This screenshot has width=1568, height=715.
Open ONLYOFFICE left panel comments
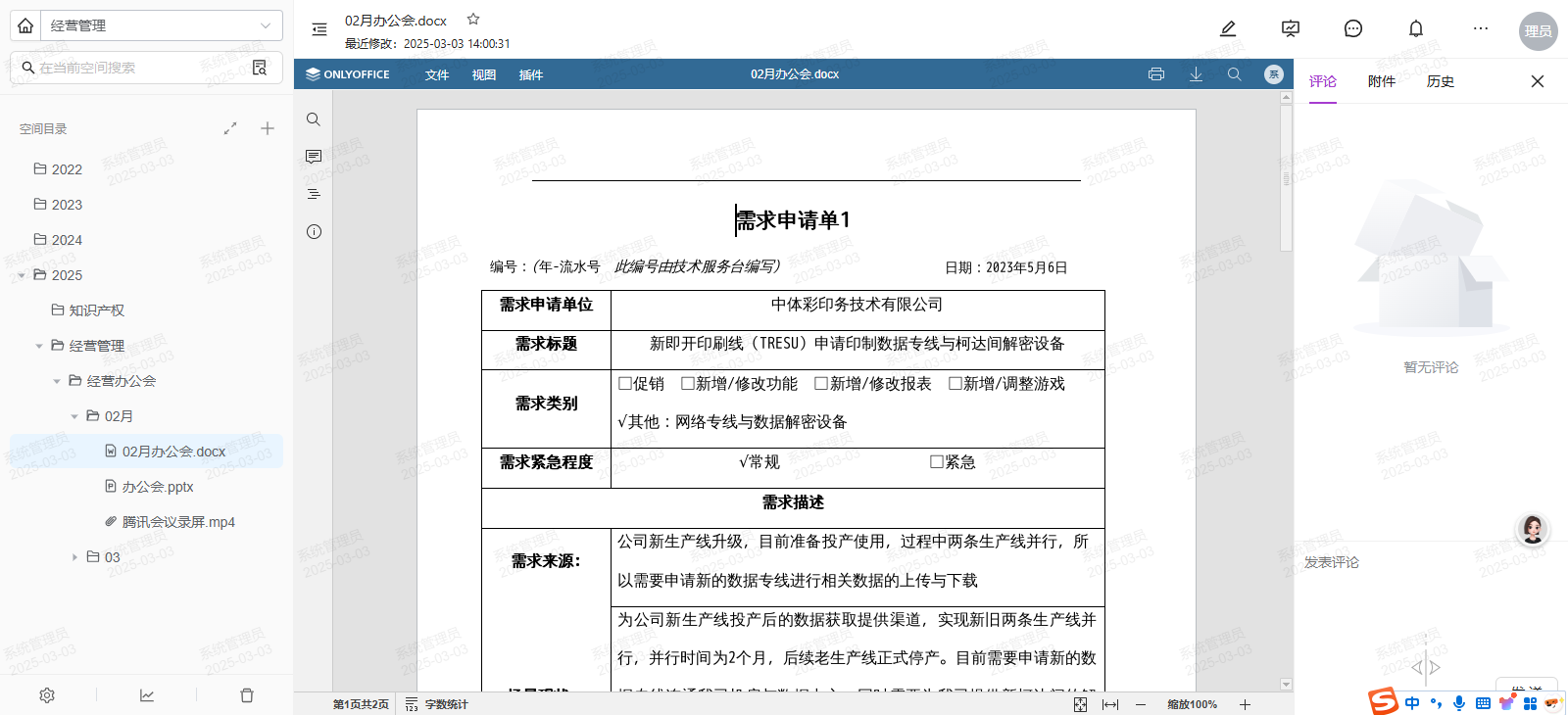click(314, 157)
